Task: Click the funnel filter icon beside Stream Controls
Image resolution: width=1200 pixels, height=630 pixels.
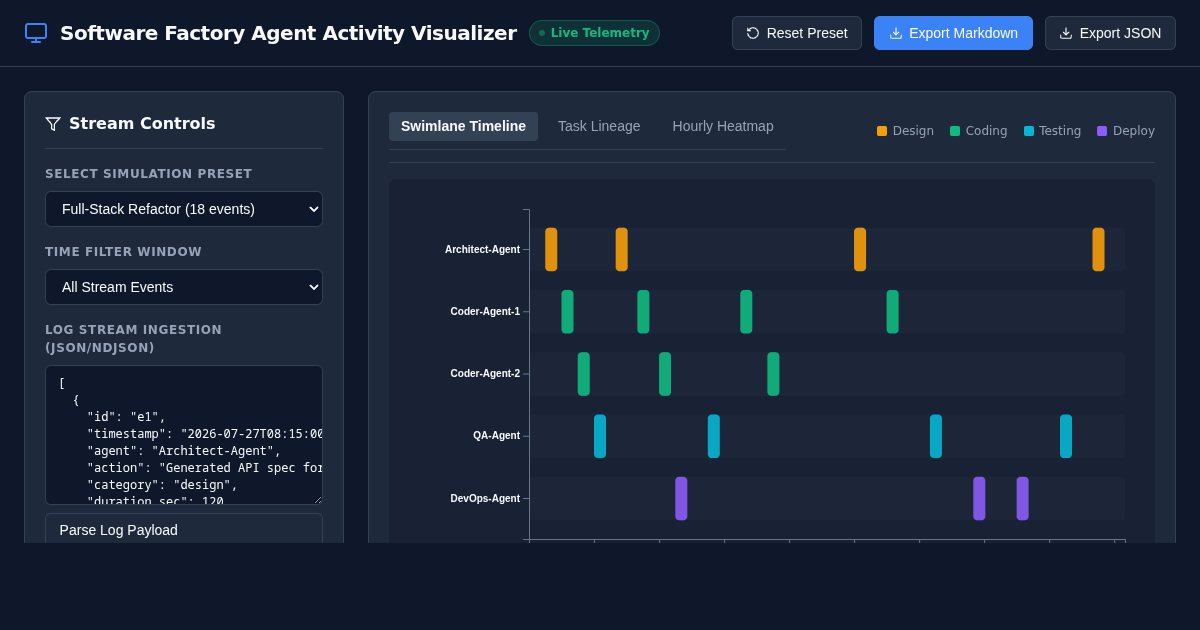Action: (x=53, y=124)
